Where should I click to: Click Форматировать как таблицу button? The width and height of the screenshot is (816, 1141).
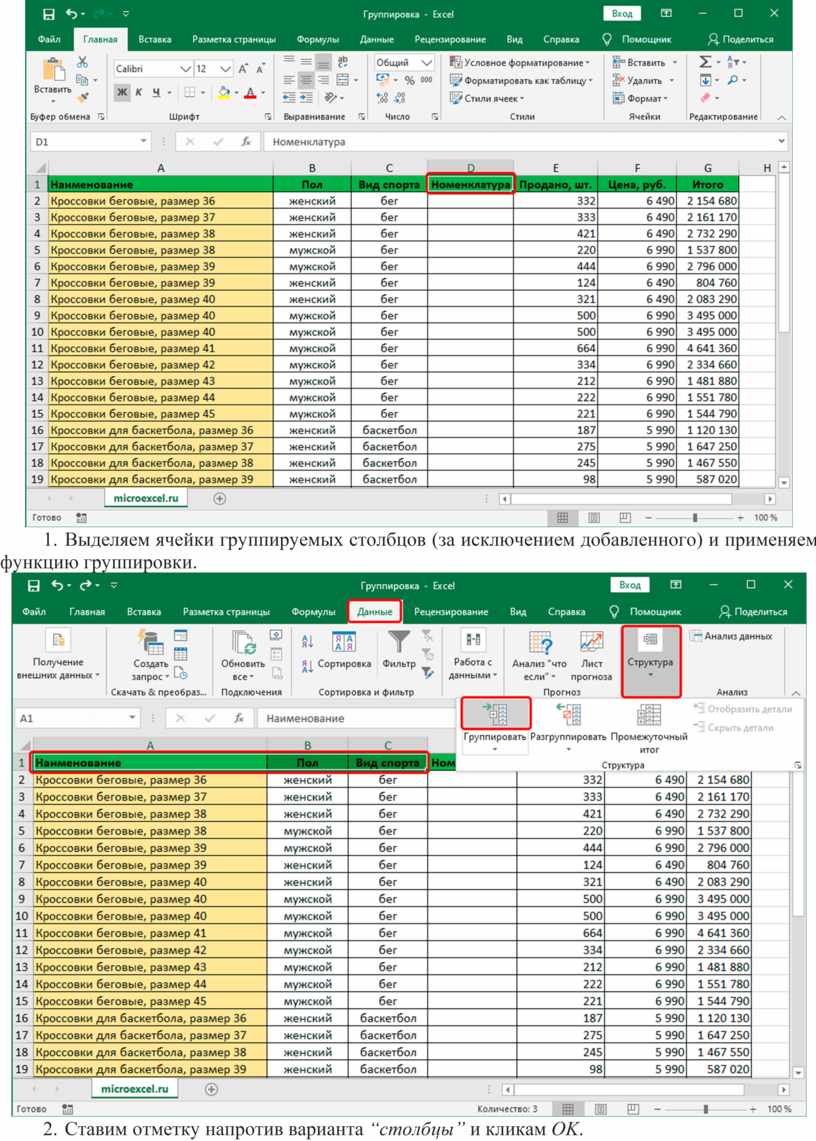tap(522, 80)
